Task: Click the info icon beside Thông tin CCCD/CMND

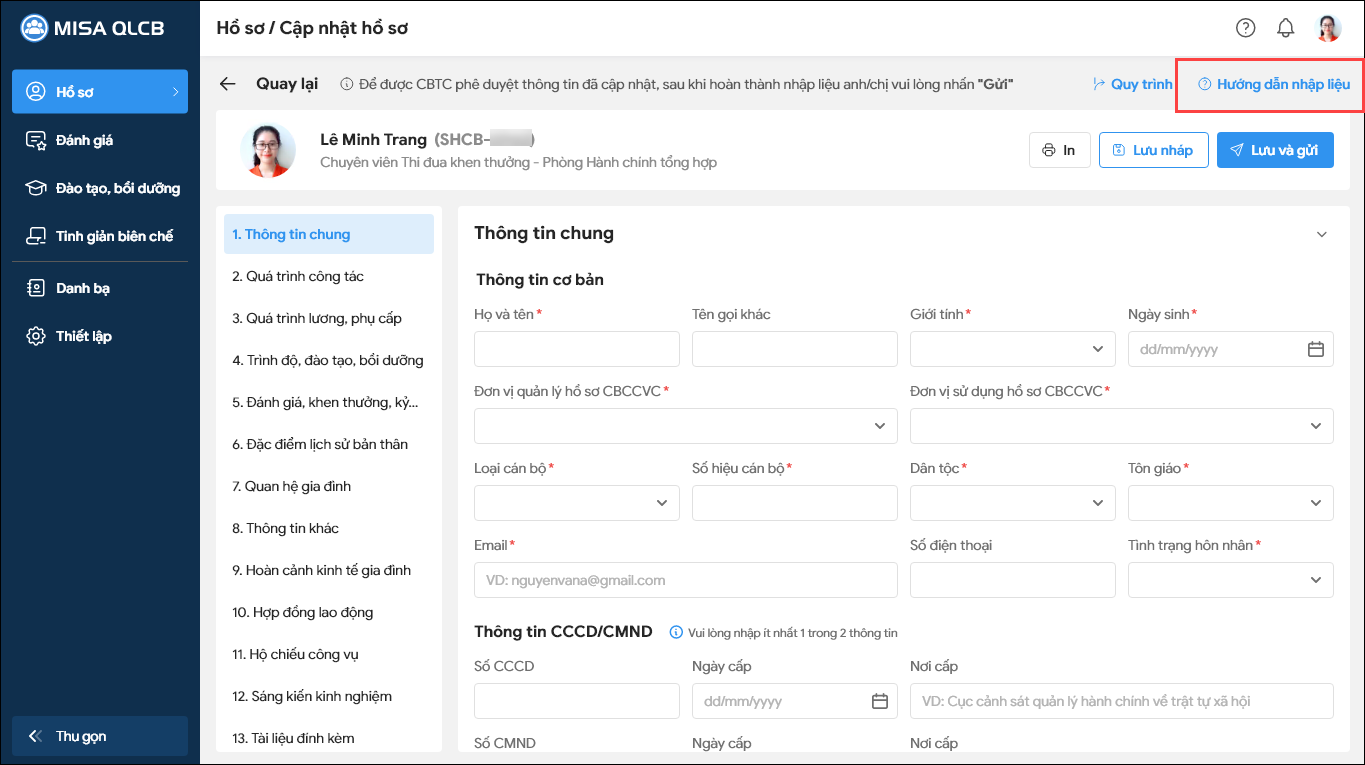Action: [676, 632]
